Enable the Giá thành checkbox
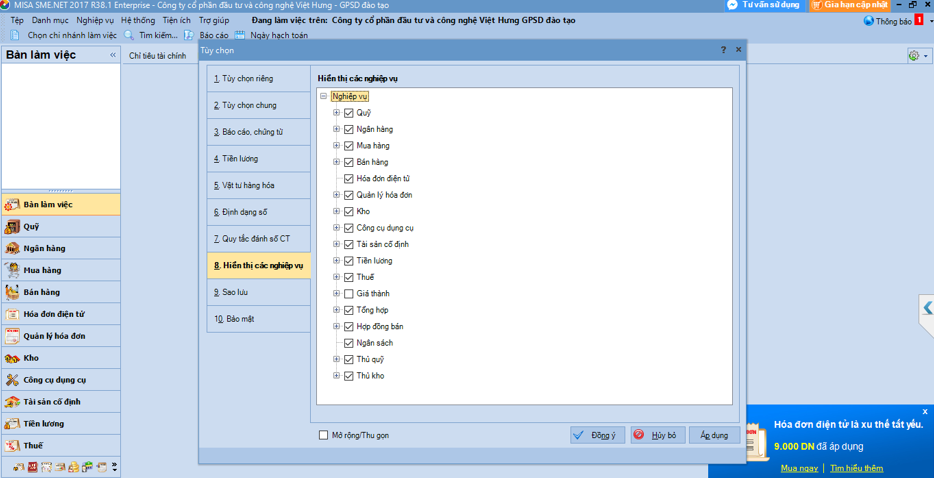The height and width of the screenshot is (478, 934). [x=349, y=294]
